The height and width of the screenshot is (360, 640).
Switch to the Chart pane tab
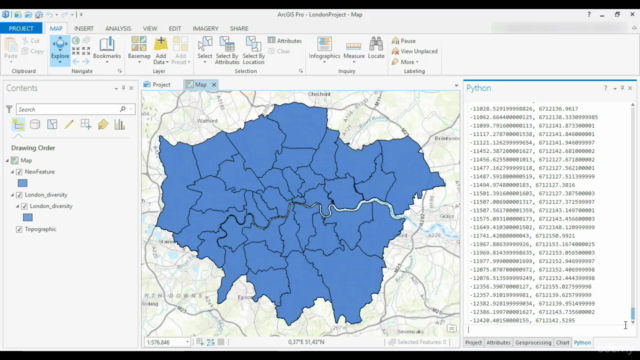click(x=562, y=342)
